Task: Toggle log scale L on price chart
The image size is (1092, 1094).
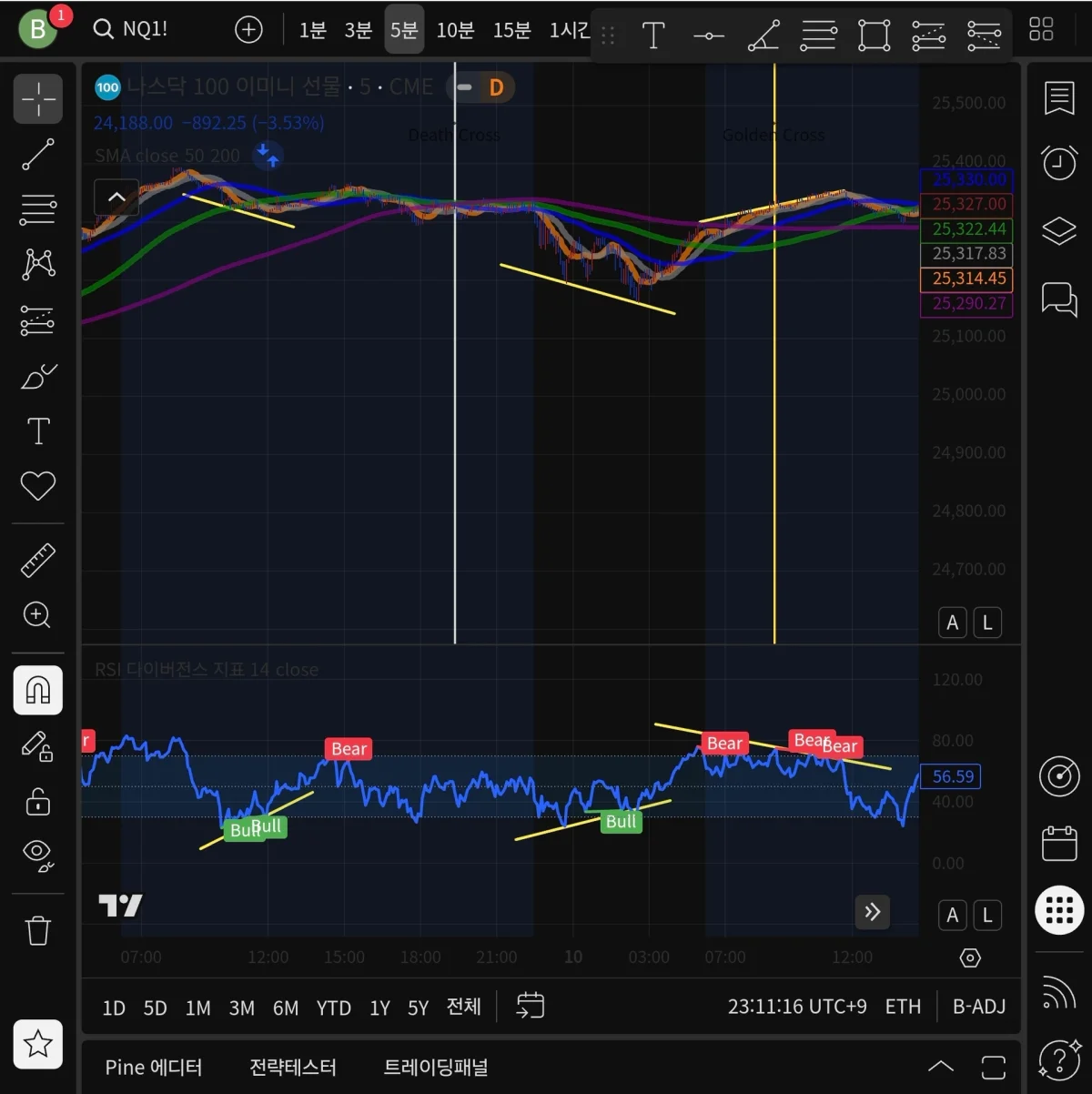Action: click(x=987, y=623)
